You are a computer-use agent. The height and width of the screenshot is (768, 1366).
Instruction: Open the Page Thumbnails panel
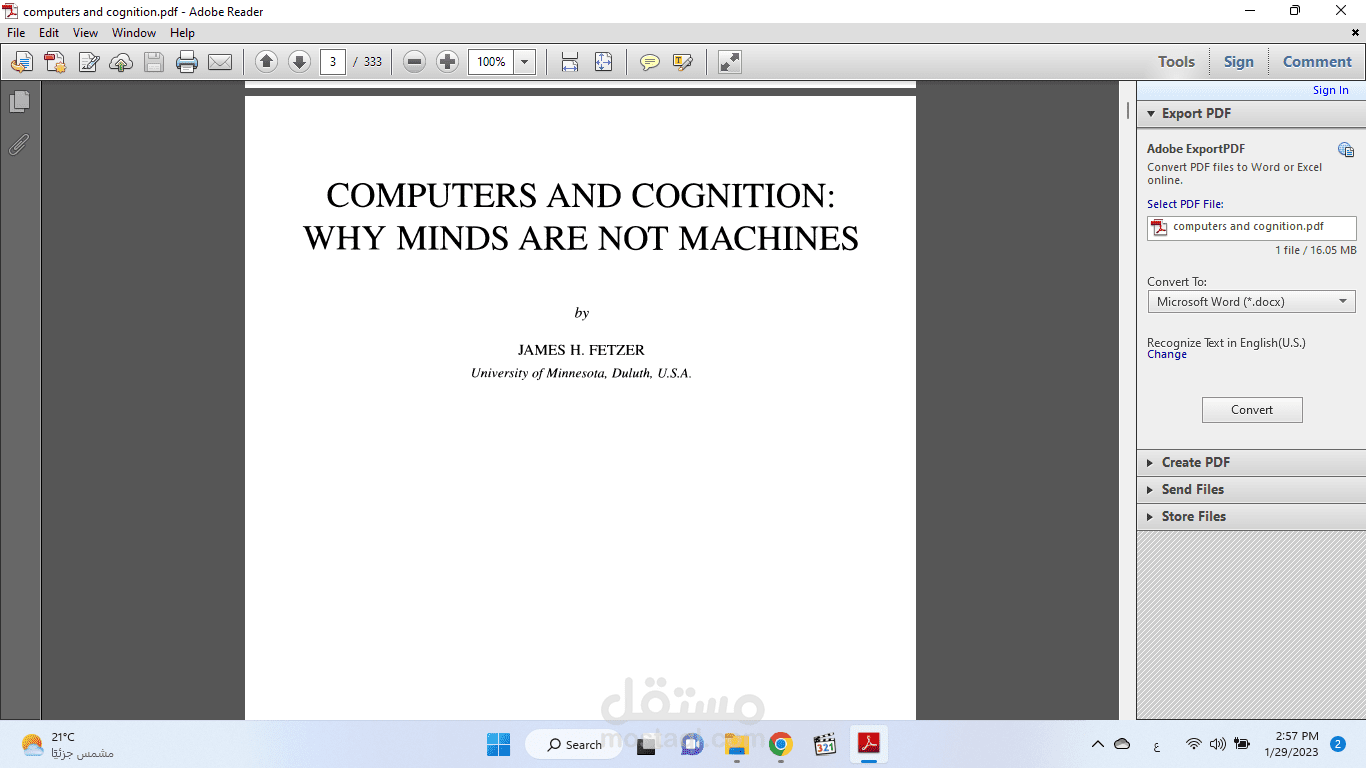[20, 102]
